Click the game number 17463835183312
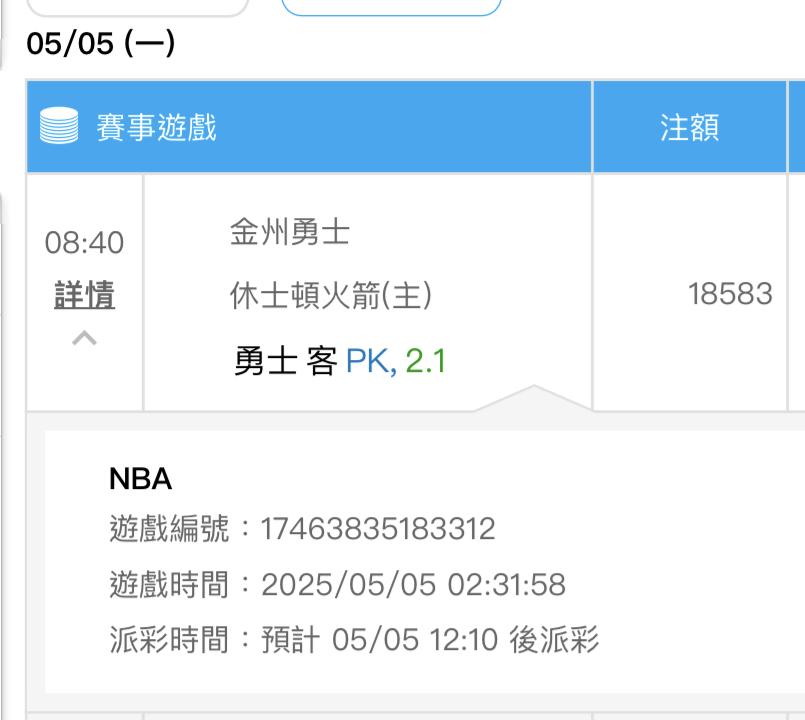The height and width of the screenshot is (720, 805). [x=378, y=529]
